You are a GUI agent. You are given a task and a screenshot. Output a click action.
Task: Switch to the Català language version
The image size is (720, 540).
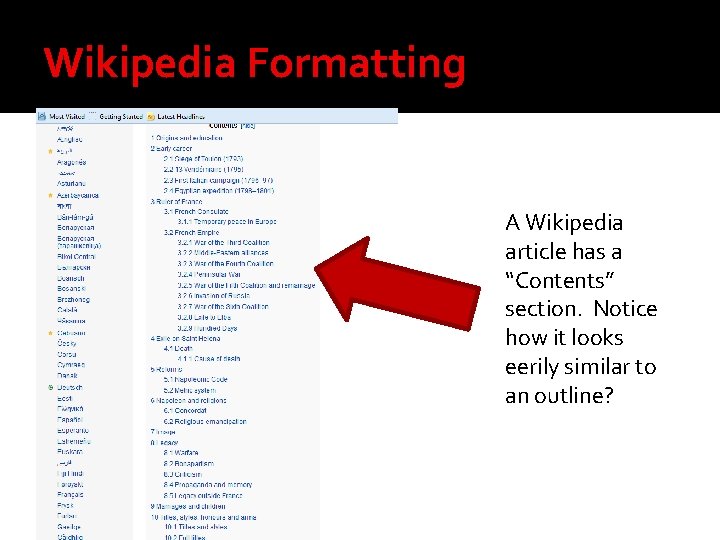[67, 310]
